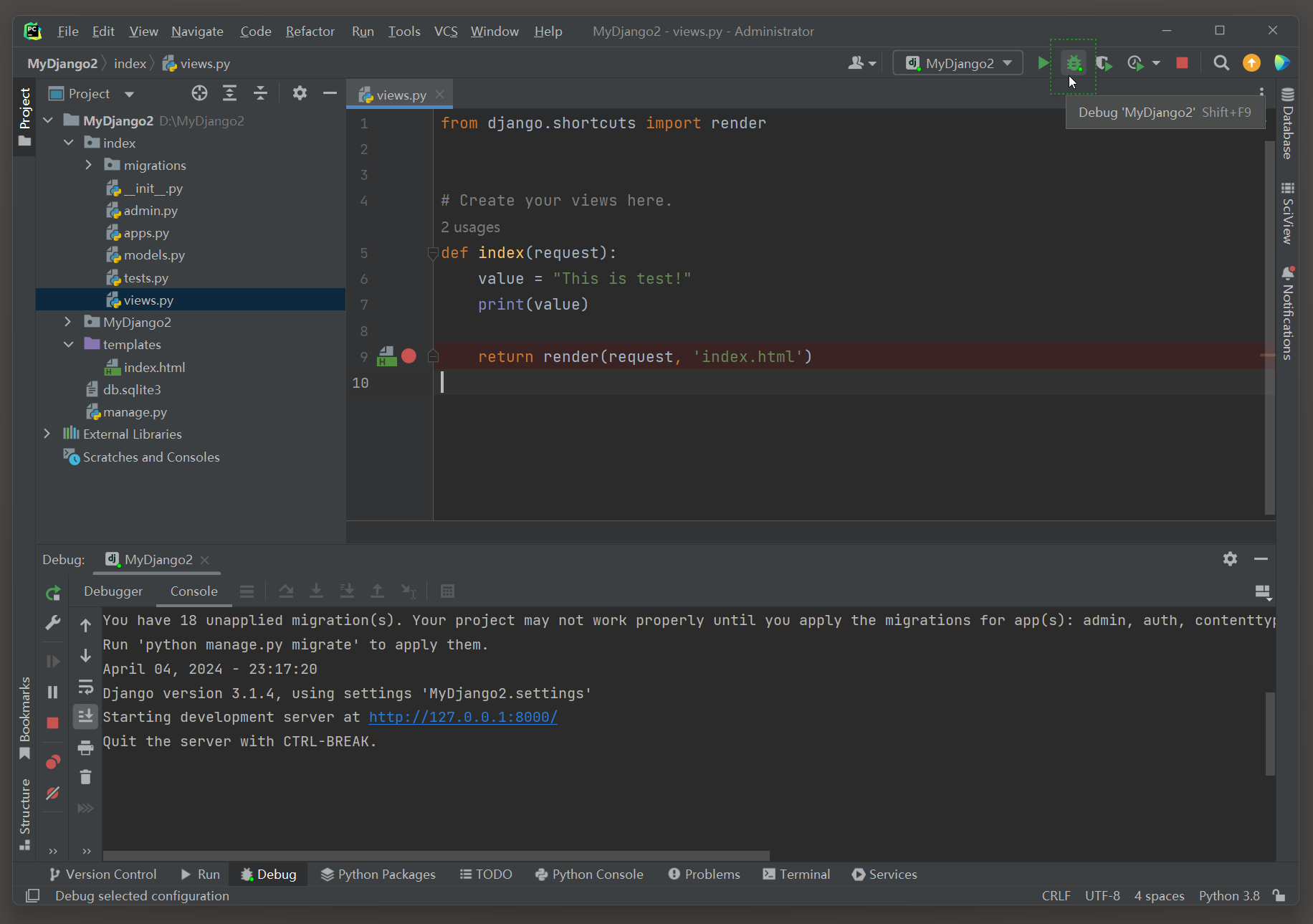Rerun MyDjango2 in Debug panel
The height and width of the screenshot is (924, 1313).
(x=53, y=593)
